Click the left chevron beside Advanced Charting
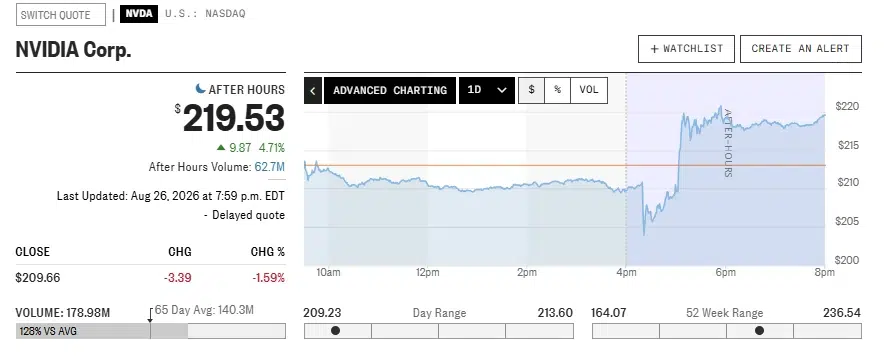Viewport: 890px width, 362px height. coord(313,91)
